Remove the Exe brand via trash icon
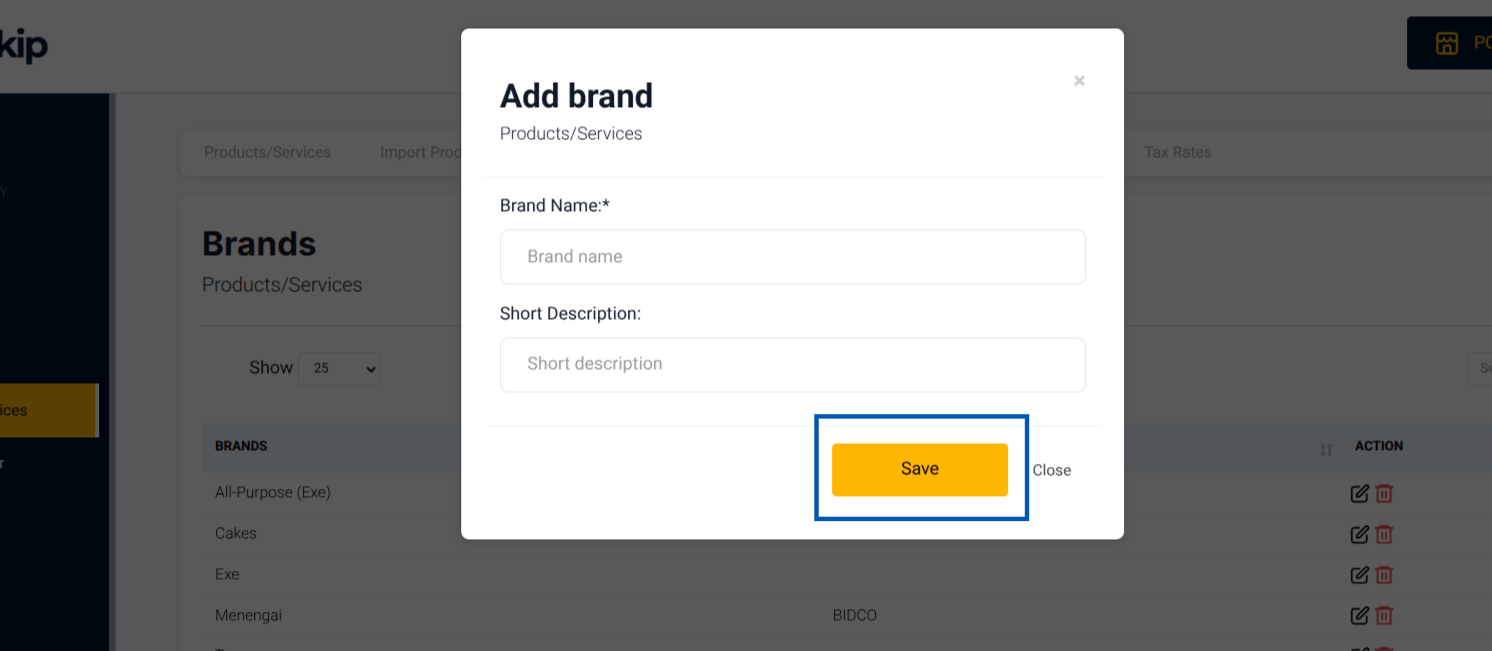Image resolution: width=1492 pixels, height=651 pixels. tap(1384, 575)
